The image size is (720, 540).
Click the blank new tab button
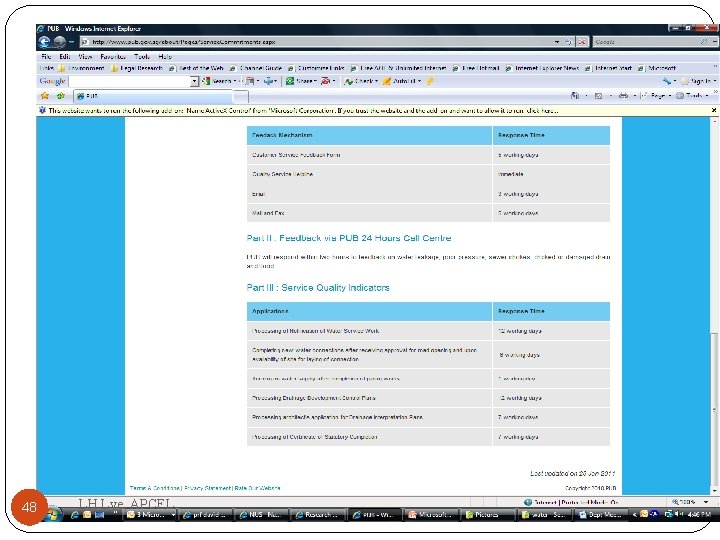pyautogui.click(x=242, y=96)
